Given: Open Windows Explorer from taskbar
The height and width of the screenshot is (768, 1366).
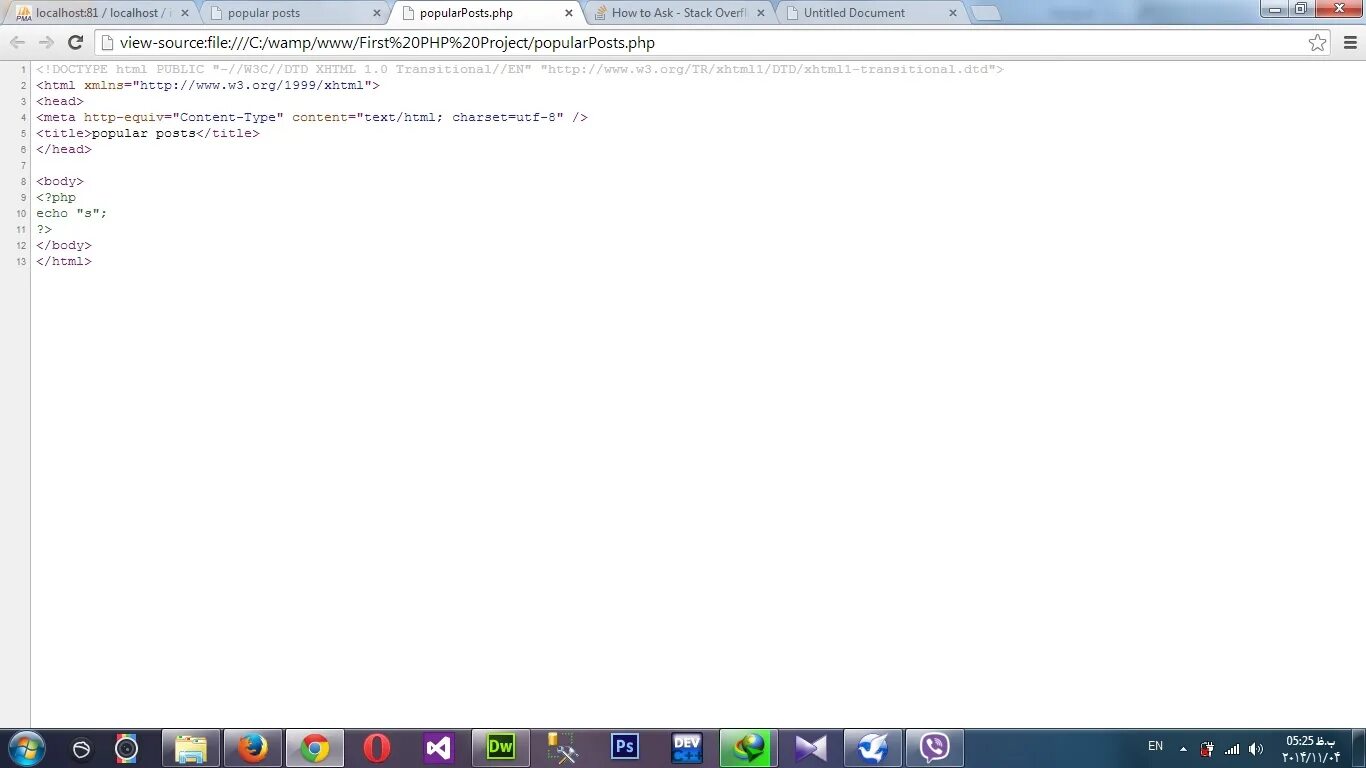Looking at the screenshot, I should tap(191, 748).
